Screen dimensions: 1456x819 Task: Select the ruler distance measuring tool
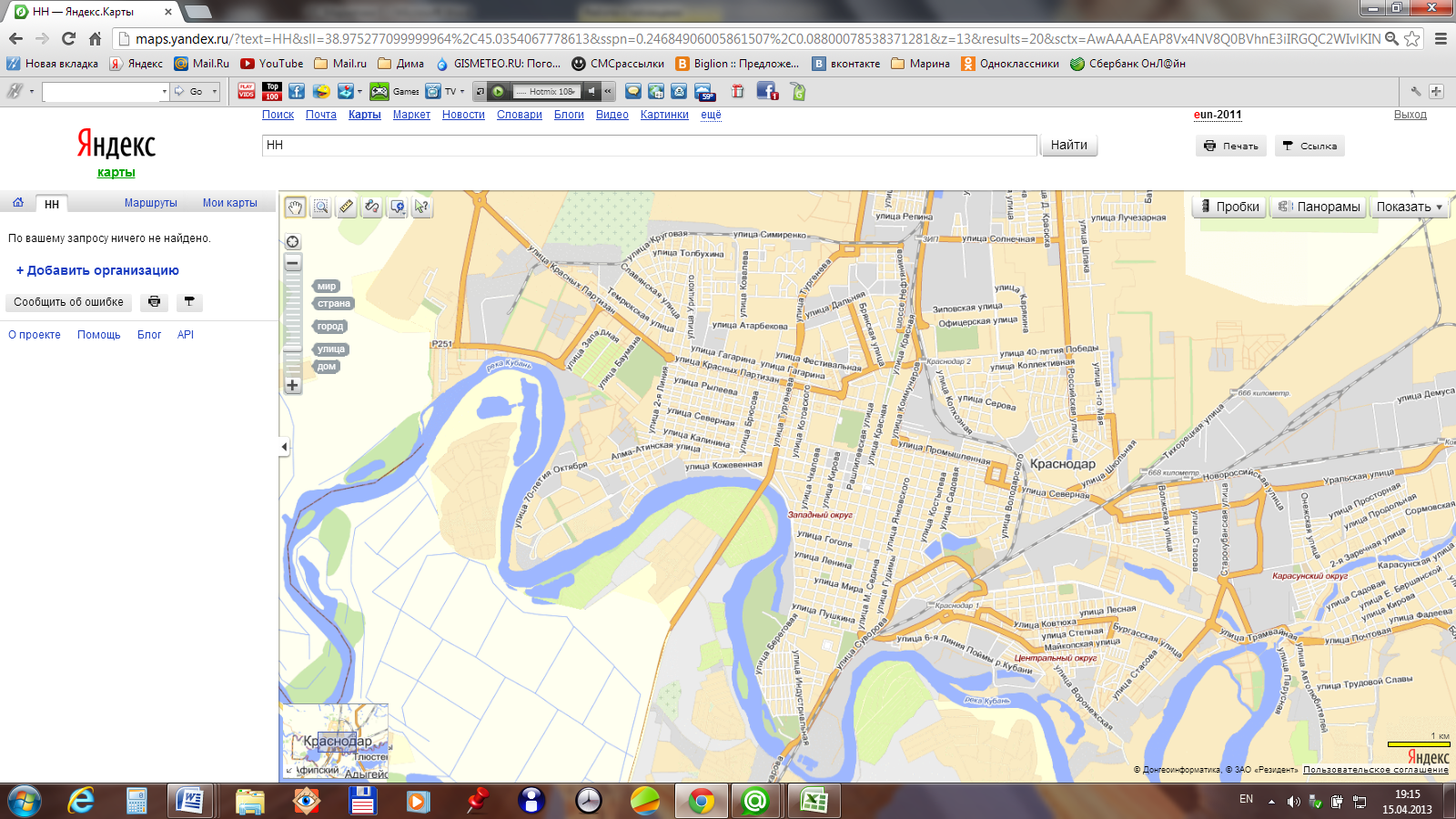[347, 207]
